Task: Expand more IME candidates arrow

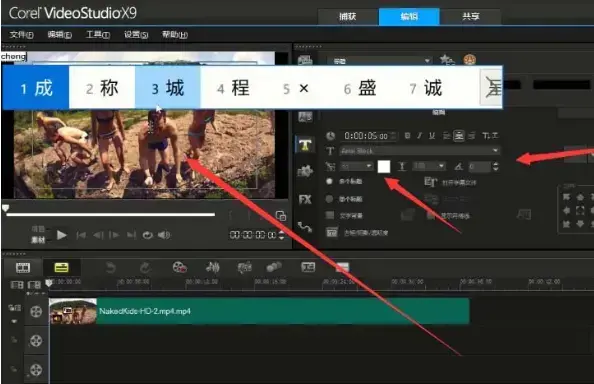Action: pyautogui.click(x=491, y=88)
